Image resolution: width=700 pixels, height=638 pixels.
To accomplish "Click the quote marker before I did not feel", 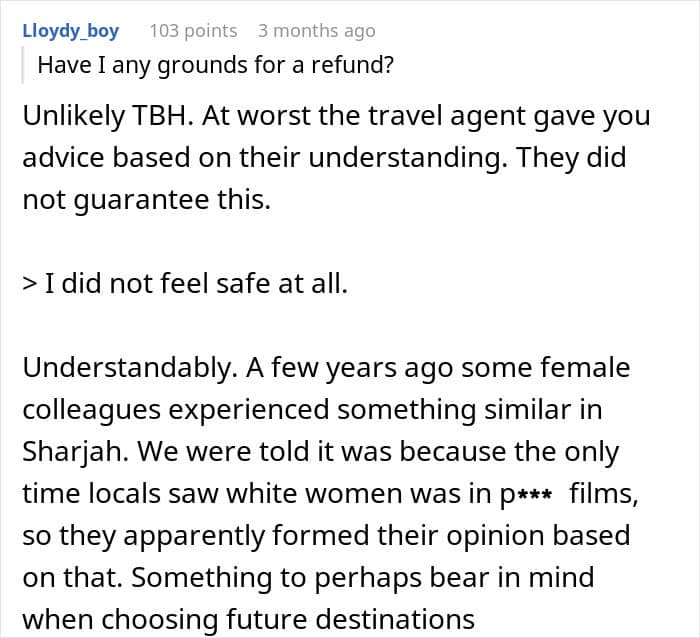I will click(29, 284).
